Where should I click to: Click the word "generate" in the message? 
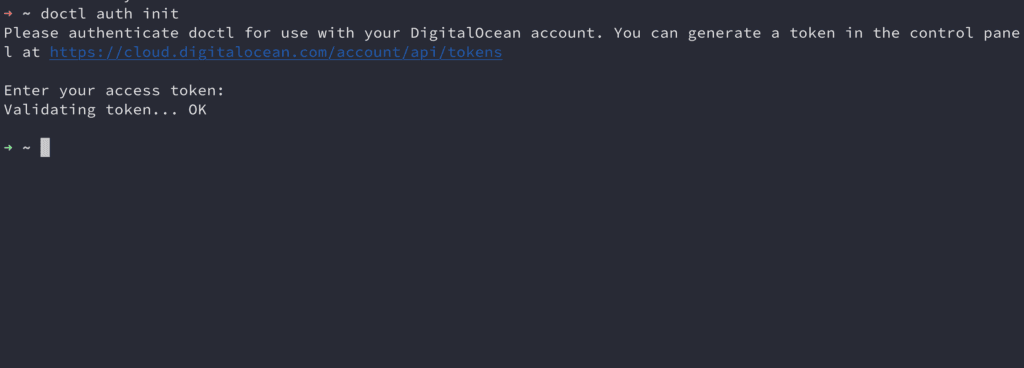tap(725, 33)
